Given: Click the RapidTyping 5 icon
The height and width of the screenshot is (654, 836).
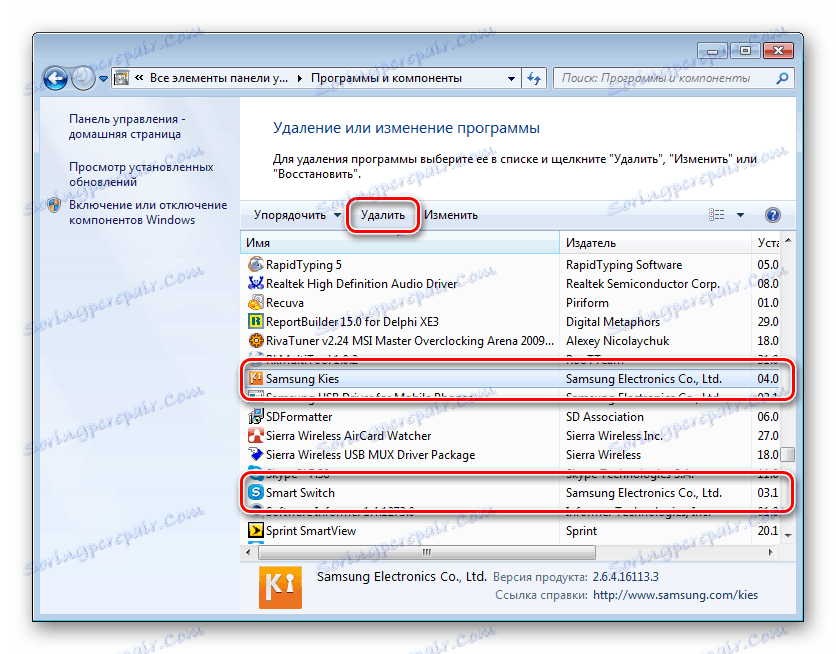Looking at the screenshot, I should (256, 264).
